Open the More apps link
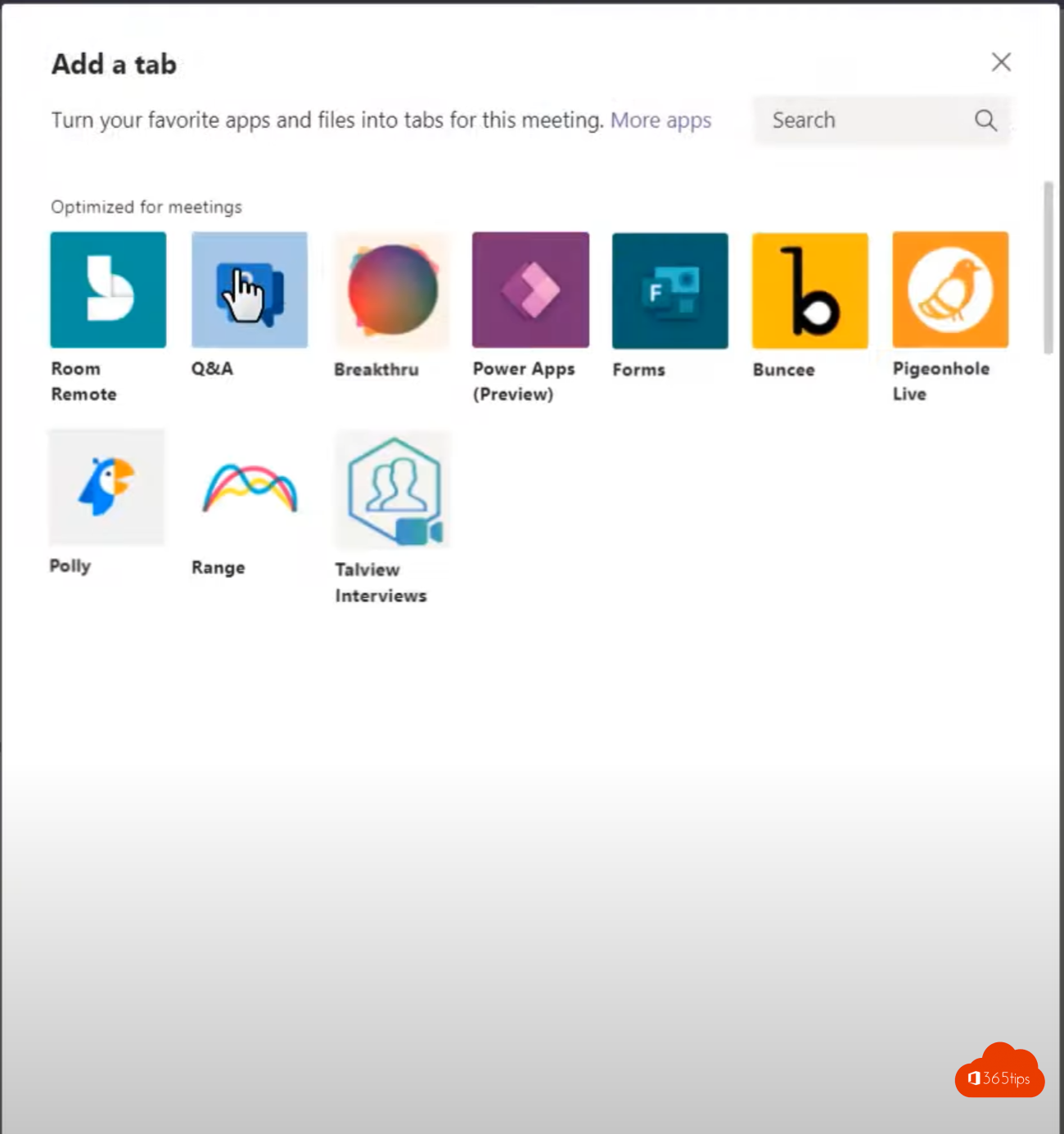The image size is (1064, 1134). click(x=661, y=120)
